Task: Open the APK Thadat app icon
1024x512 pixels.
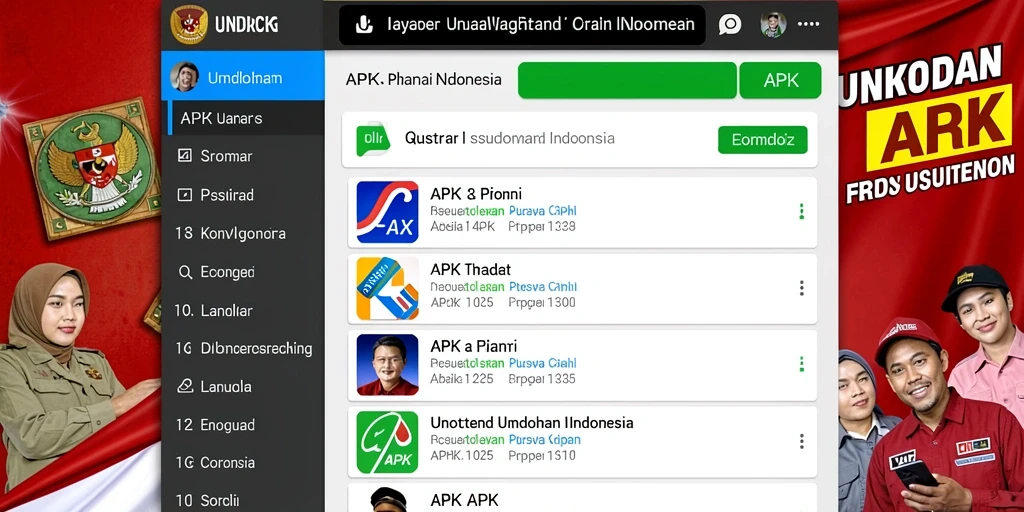Action: click(387, 288)
